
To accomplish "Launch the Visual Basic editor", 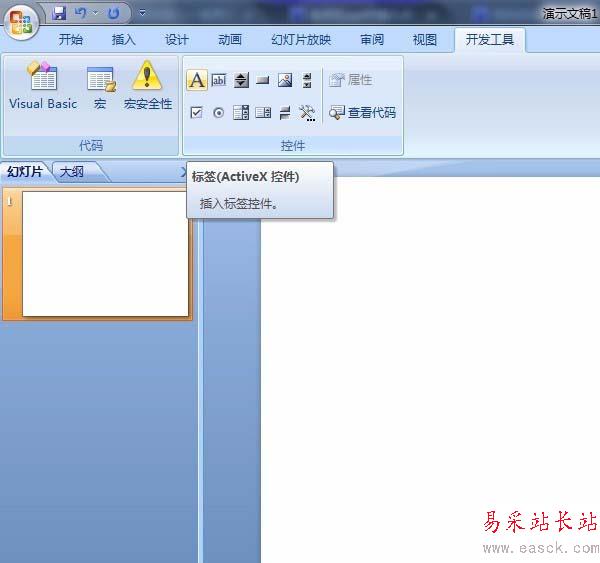I will (43, 85).
